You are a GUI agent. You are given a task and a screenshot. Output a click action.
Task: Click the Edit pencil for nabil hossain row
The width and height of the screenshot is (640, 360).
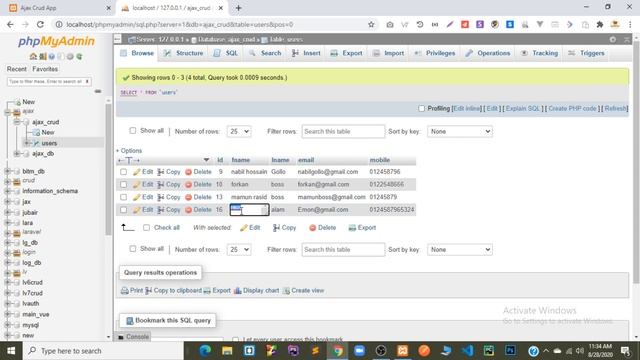pos(137,172)
